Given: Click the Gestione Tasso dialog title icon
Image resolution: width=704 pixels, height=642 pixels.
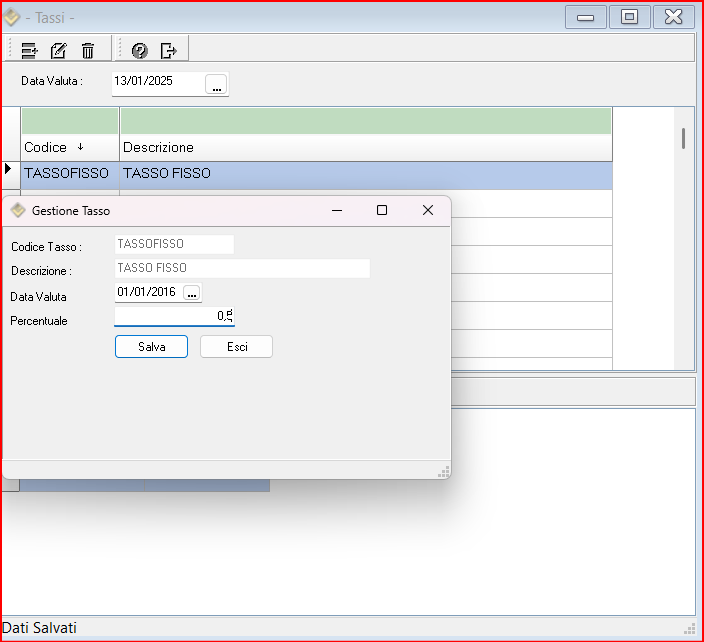Looking at the screenshot, I should 17,211.
